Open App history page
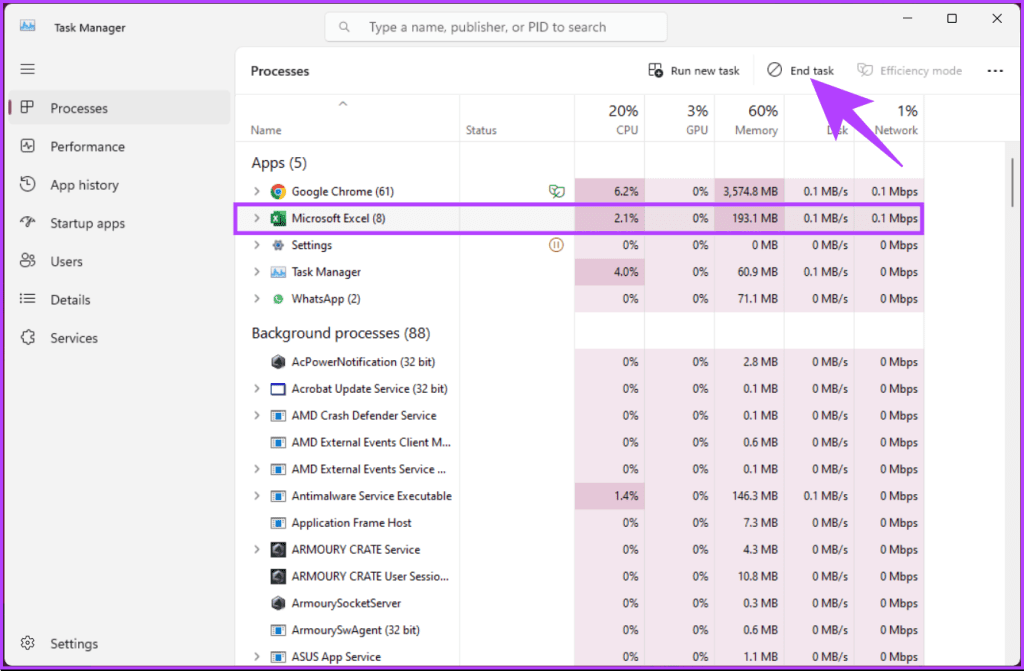Viewport: 1024px width, 671px height. point(120,185)
